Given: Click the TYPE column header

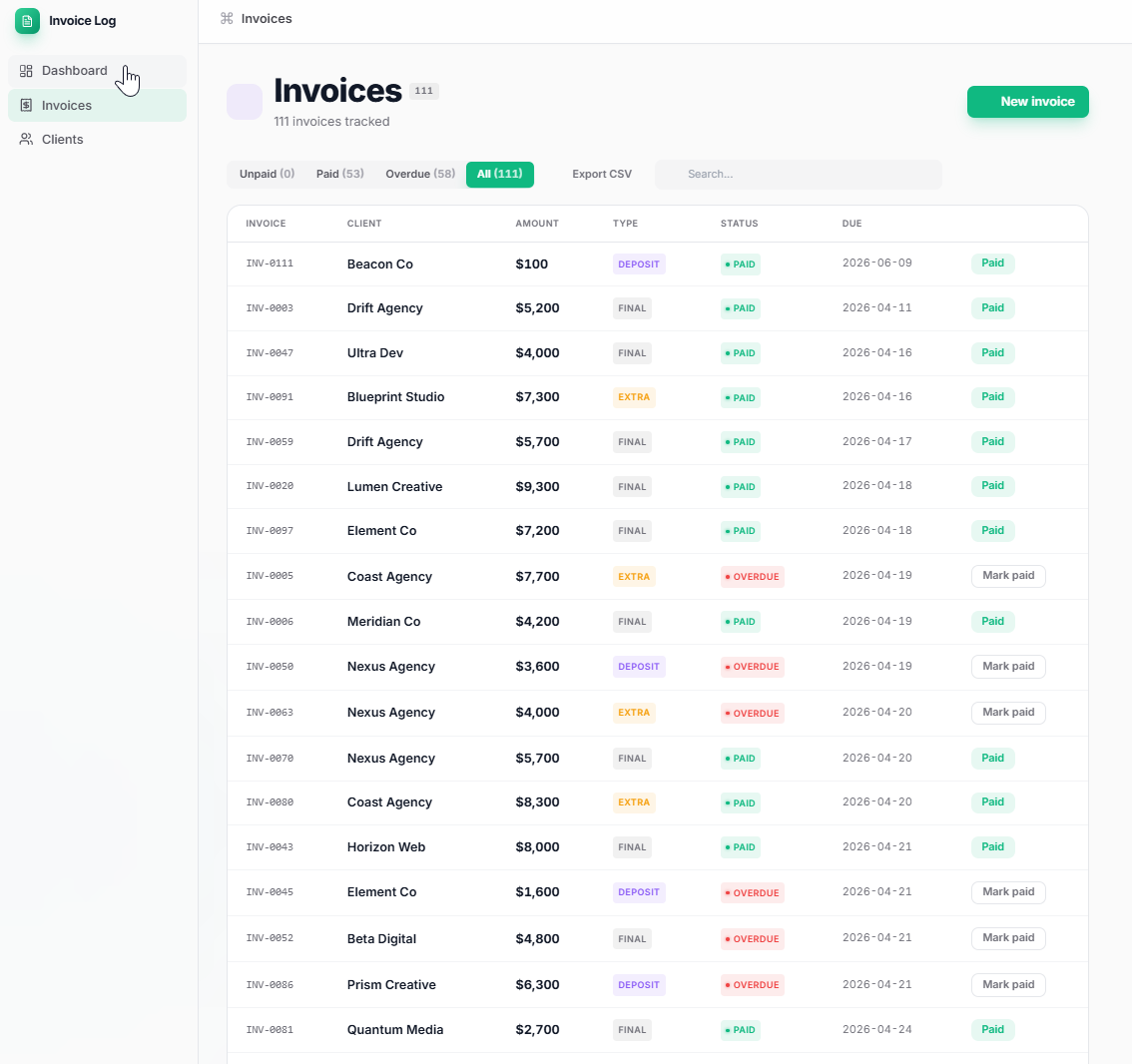Looking at the screenshot, I should click(x=625, y=224).
